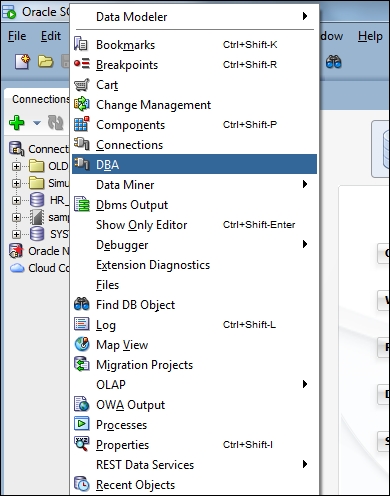Screen dimensions: 390x496
Task: Expand the OLD connections folder
Action: [16, 166]
